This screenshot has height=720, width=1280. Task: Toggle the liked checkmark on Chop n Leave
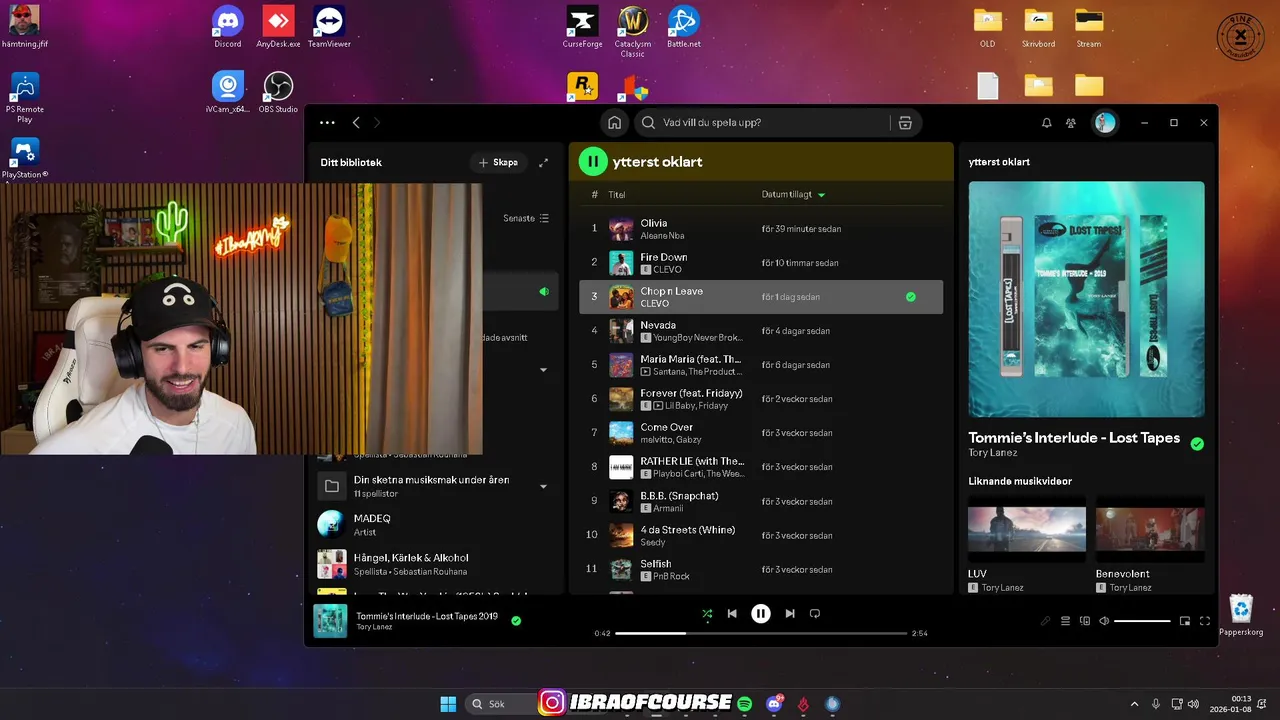coord(911,297)
